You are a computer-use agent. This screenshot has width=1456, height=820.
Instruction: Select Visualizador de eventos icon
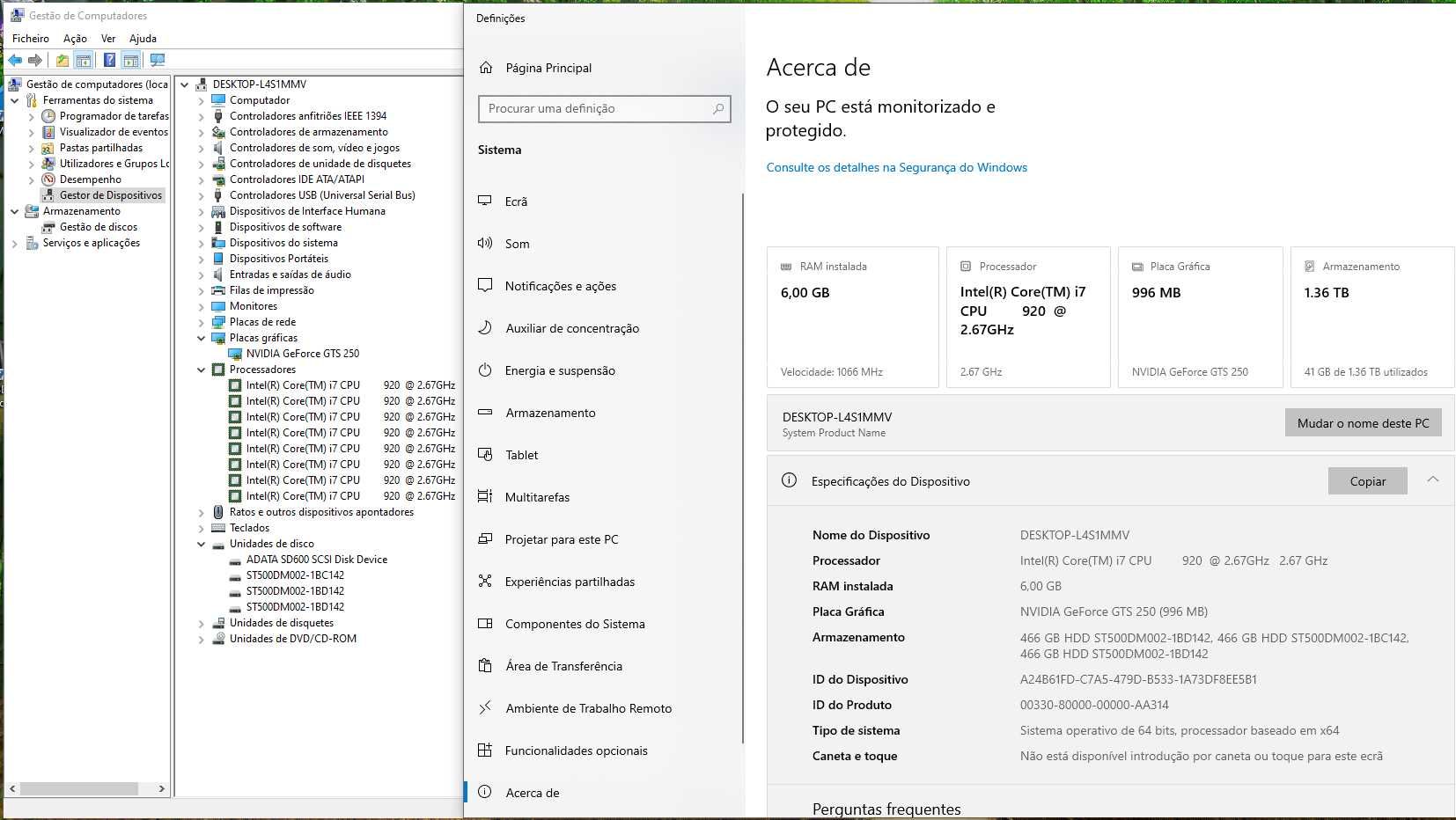click(48, 132)
